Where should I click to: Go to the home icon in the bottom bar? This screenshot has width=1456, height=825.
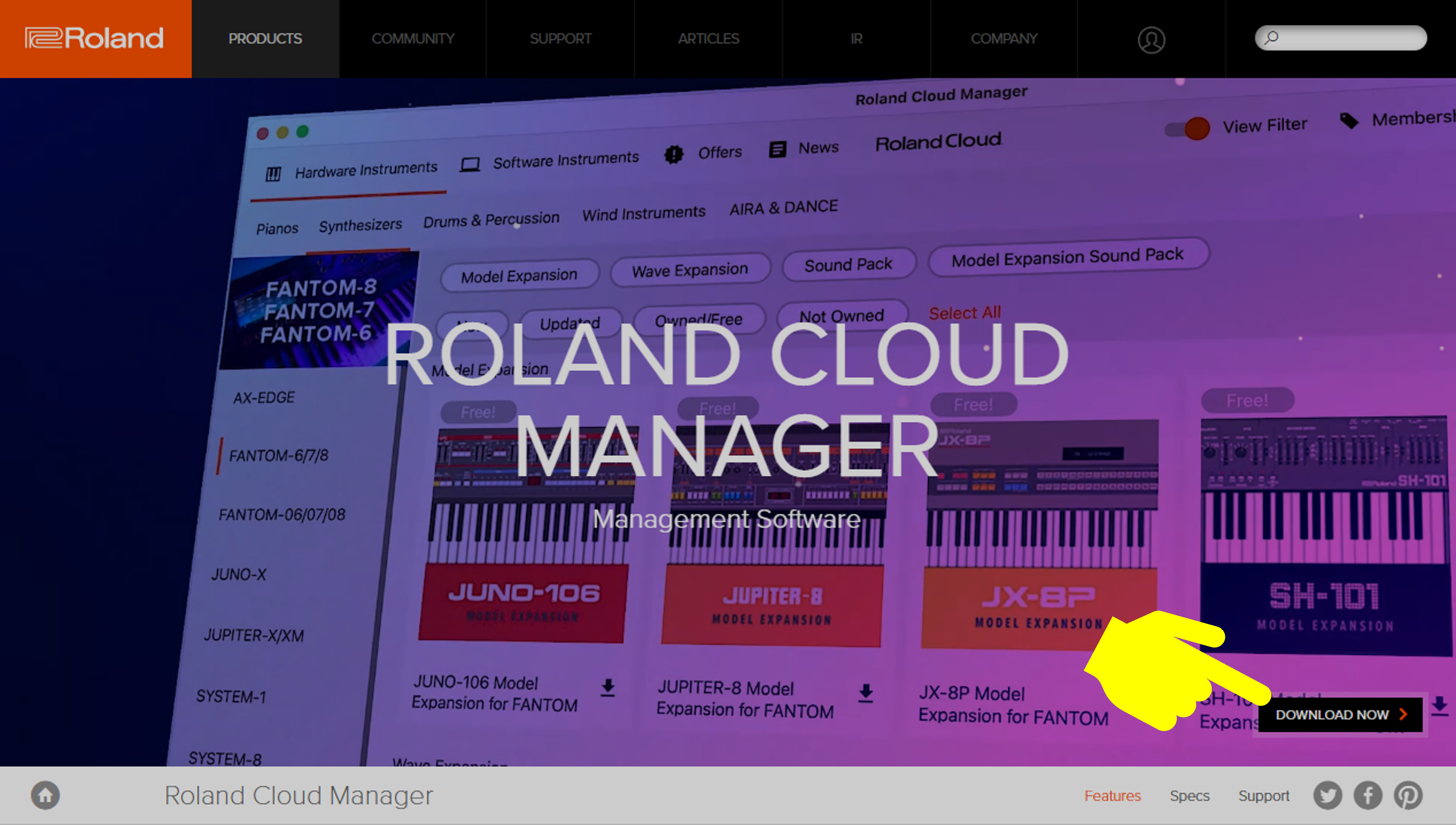tap(45, 795)
